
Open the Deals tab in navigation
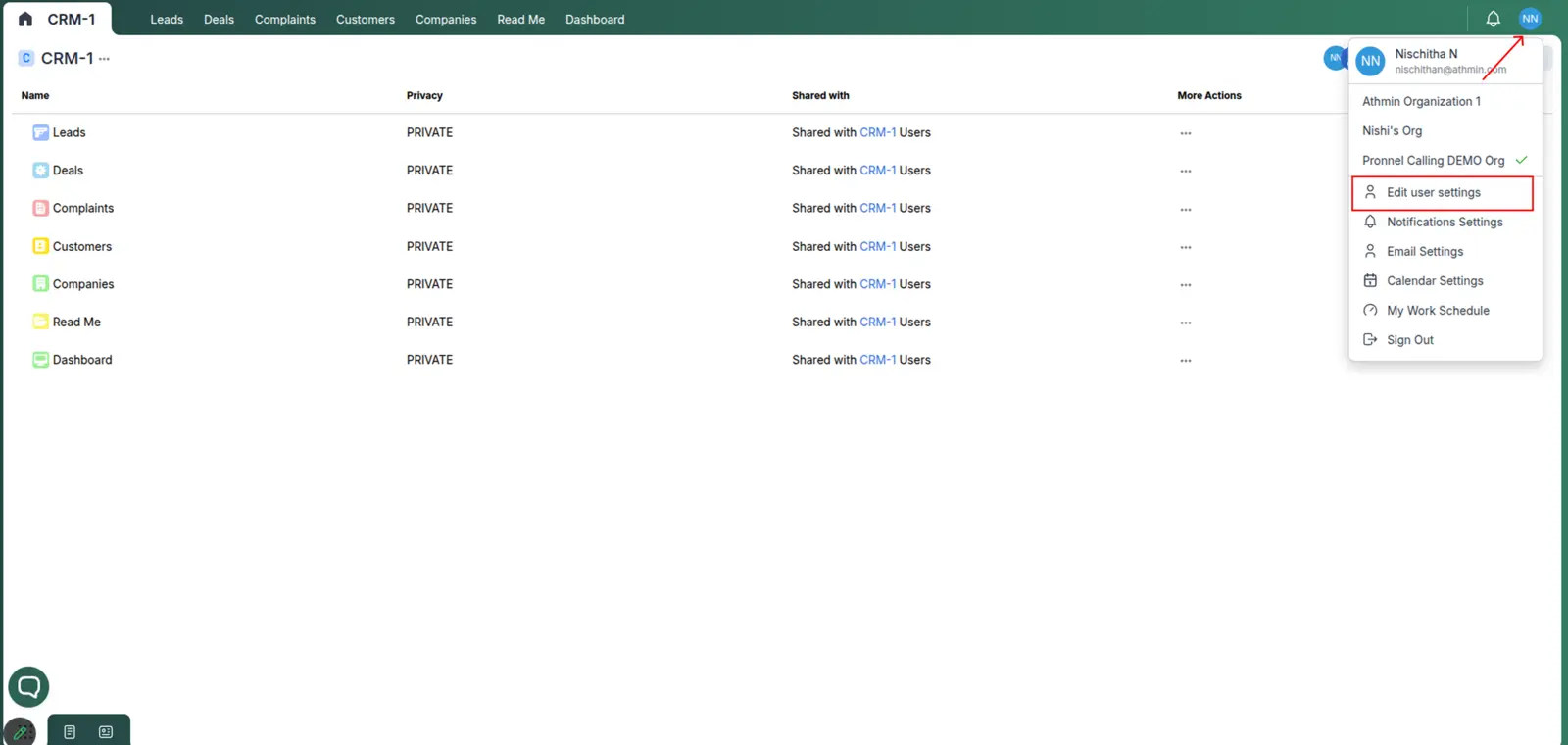tap(219, 20)
